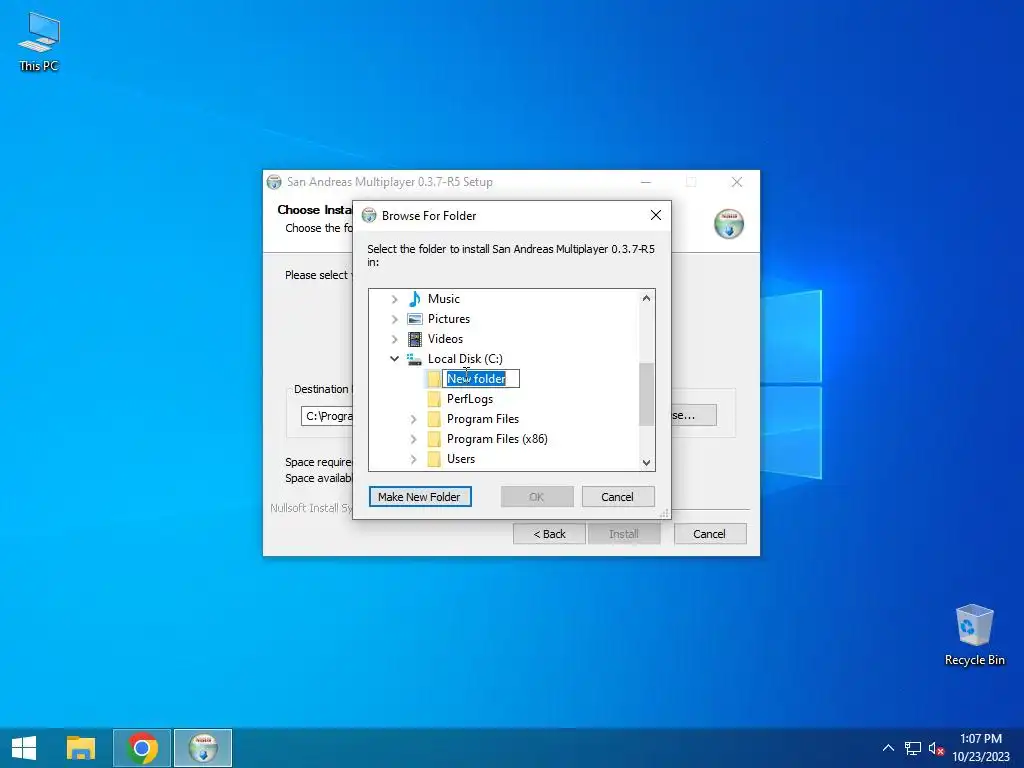Close the San Andreas Multiplayer setup window
Image resolution: width=1024 pixels, height=768 pixels.
[x=737, y=182]
